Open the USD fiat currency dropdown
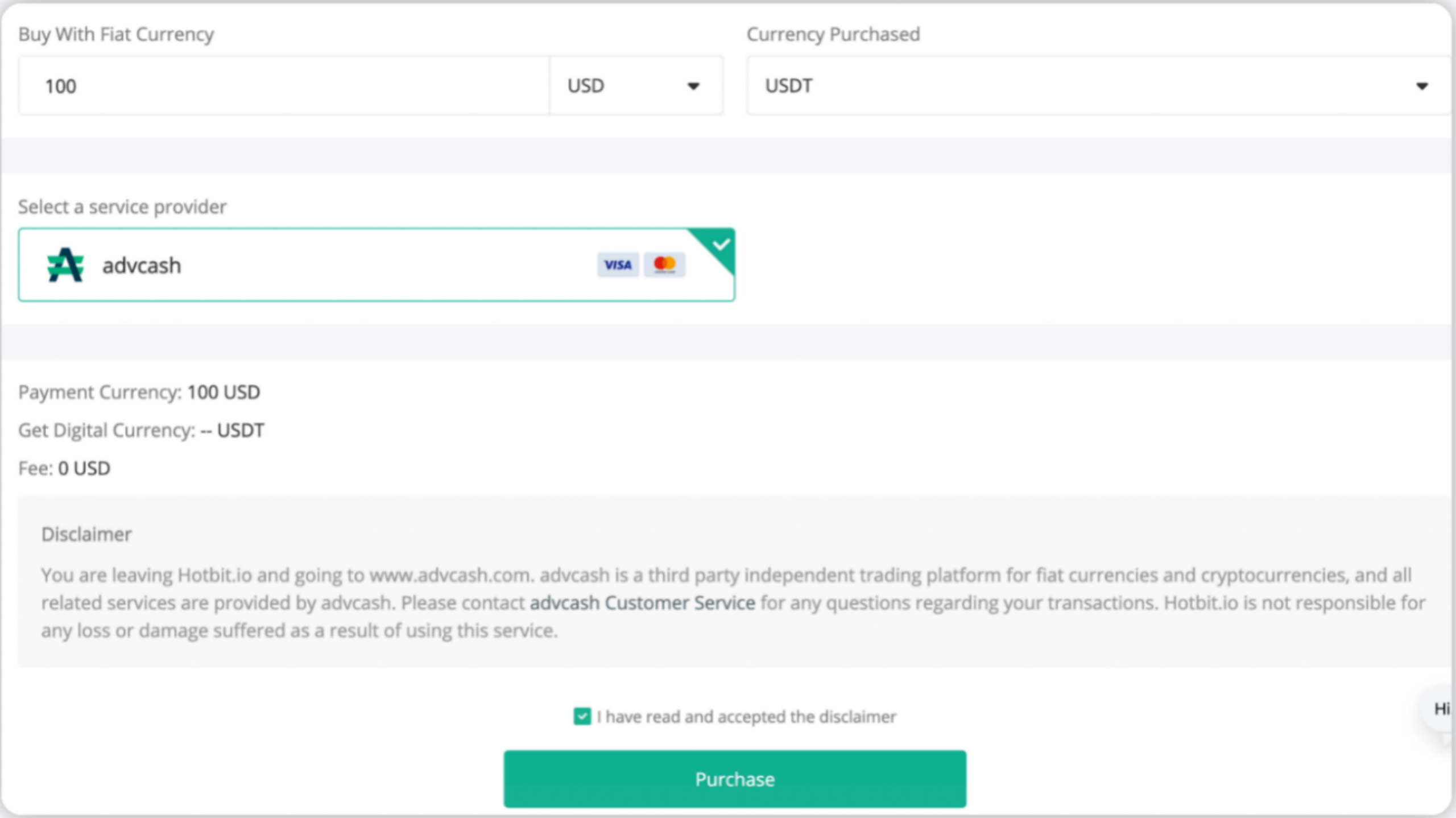Screen dimensions: 1456x818 (636, 86)
